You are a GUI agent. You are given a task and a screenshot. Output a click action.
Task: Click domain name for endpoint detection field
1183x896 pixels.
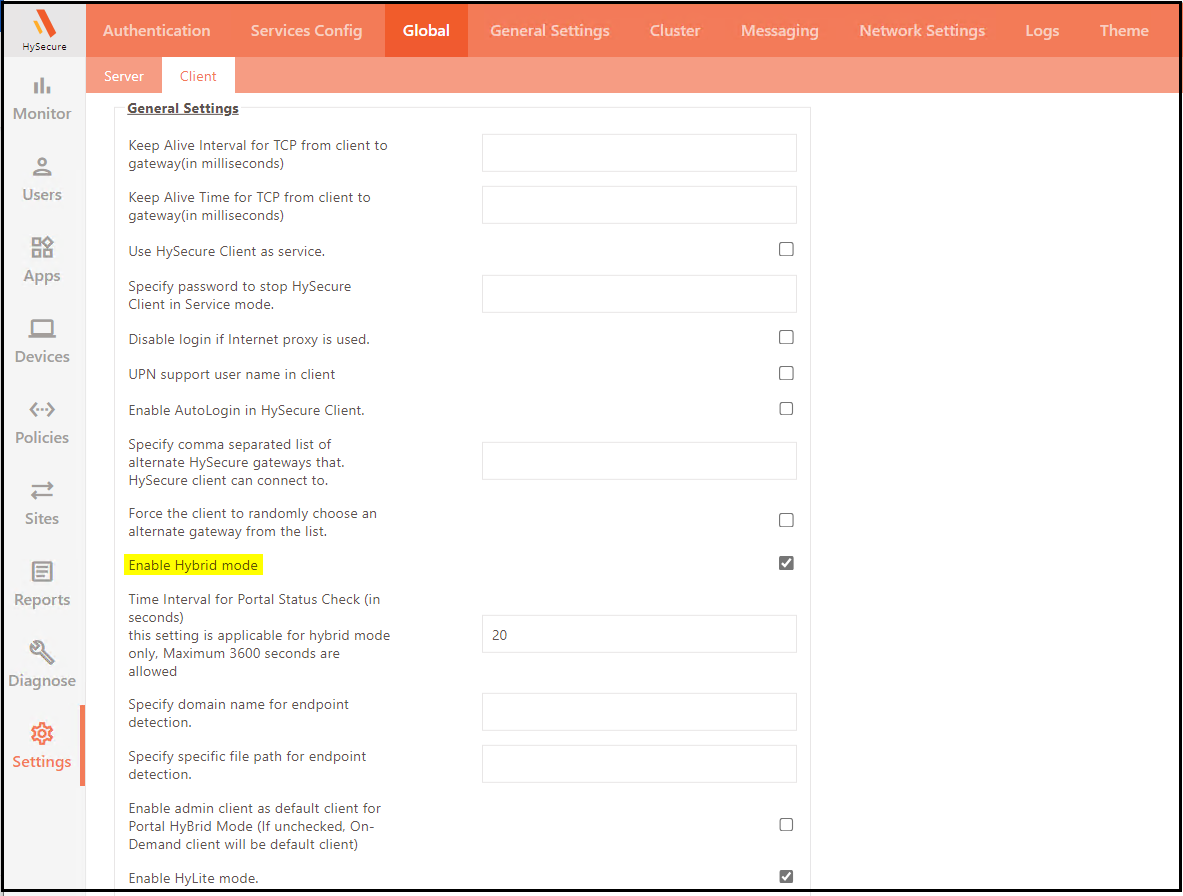point(639,712)
